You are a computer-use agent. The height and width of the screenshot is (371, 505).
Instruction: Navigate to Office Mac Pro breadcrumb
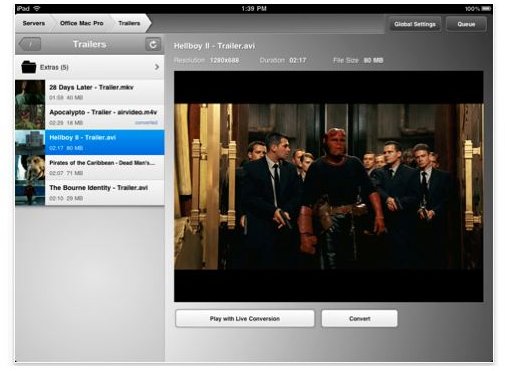pyautogui.click(x=82, y=23)
